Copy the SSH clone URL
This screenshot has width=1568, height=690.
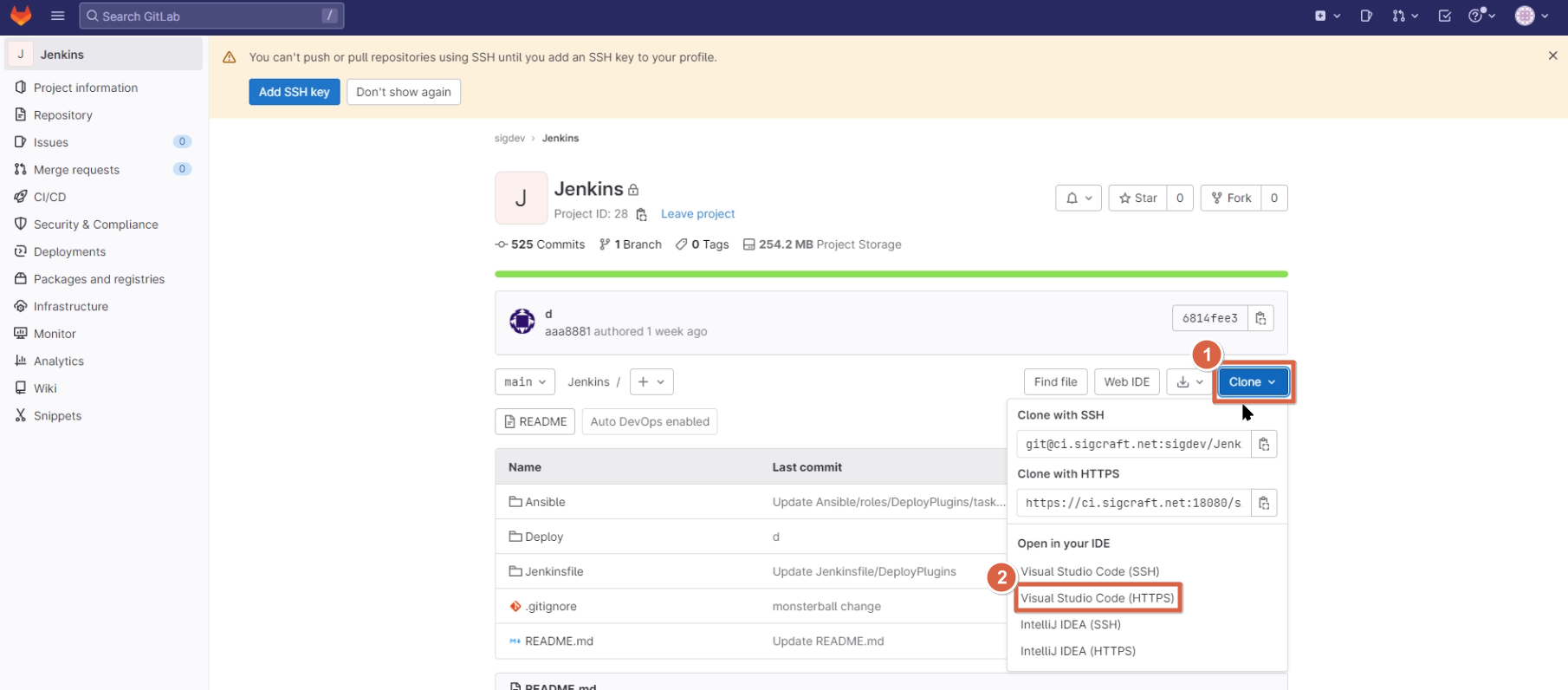pyautogui.click(x=1264, y=444)
